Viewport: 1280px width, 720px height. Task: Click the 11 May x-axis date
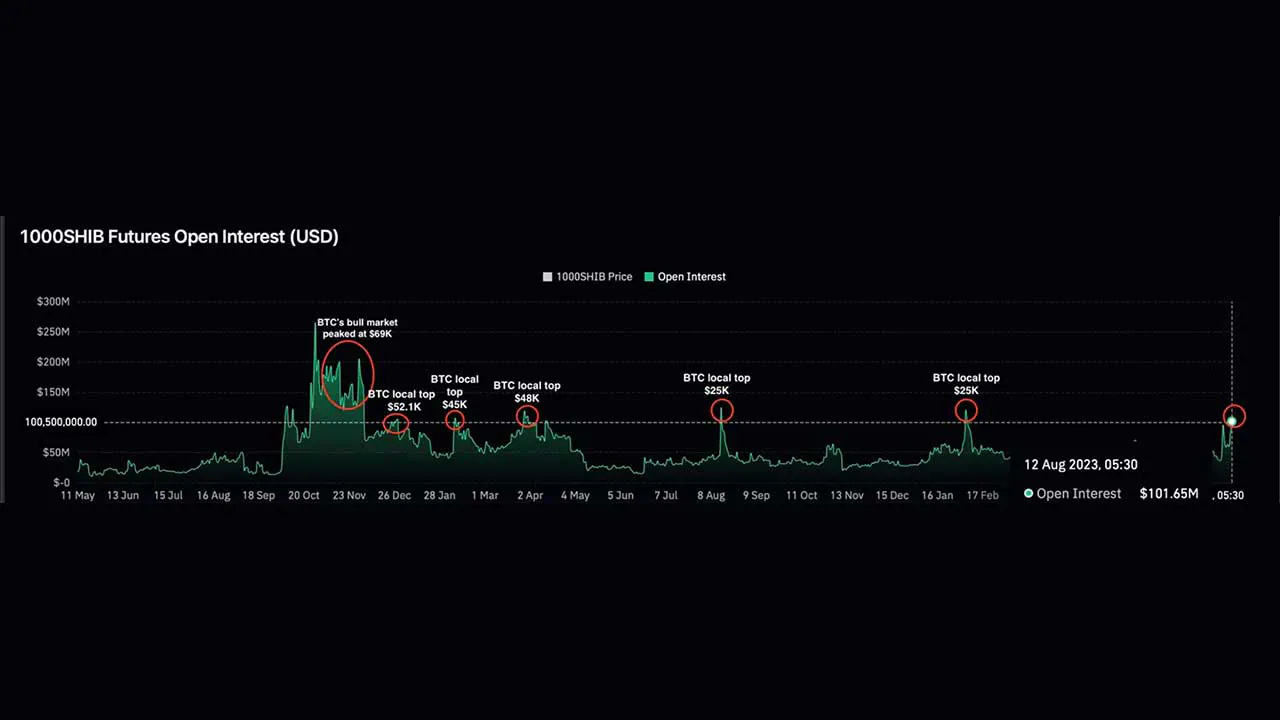tap(78, 495)
